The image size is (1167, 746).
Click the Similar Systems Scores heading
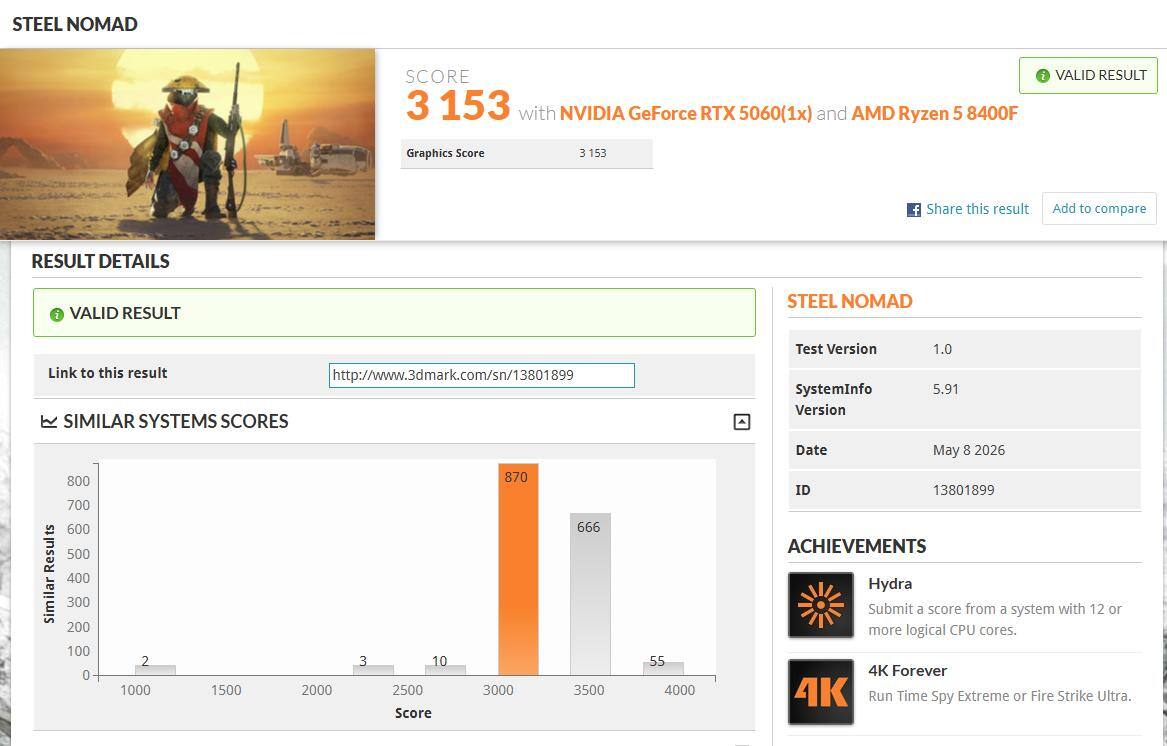pyautogui.click(x=176, y=421)
